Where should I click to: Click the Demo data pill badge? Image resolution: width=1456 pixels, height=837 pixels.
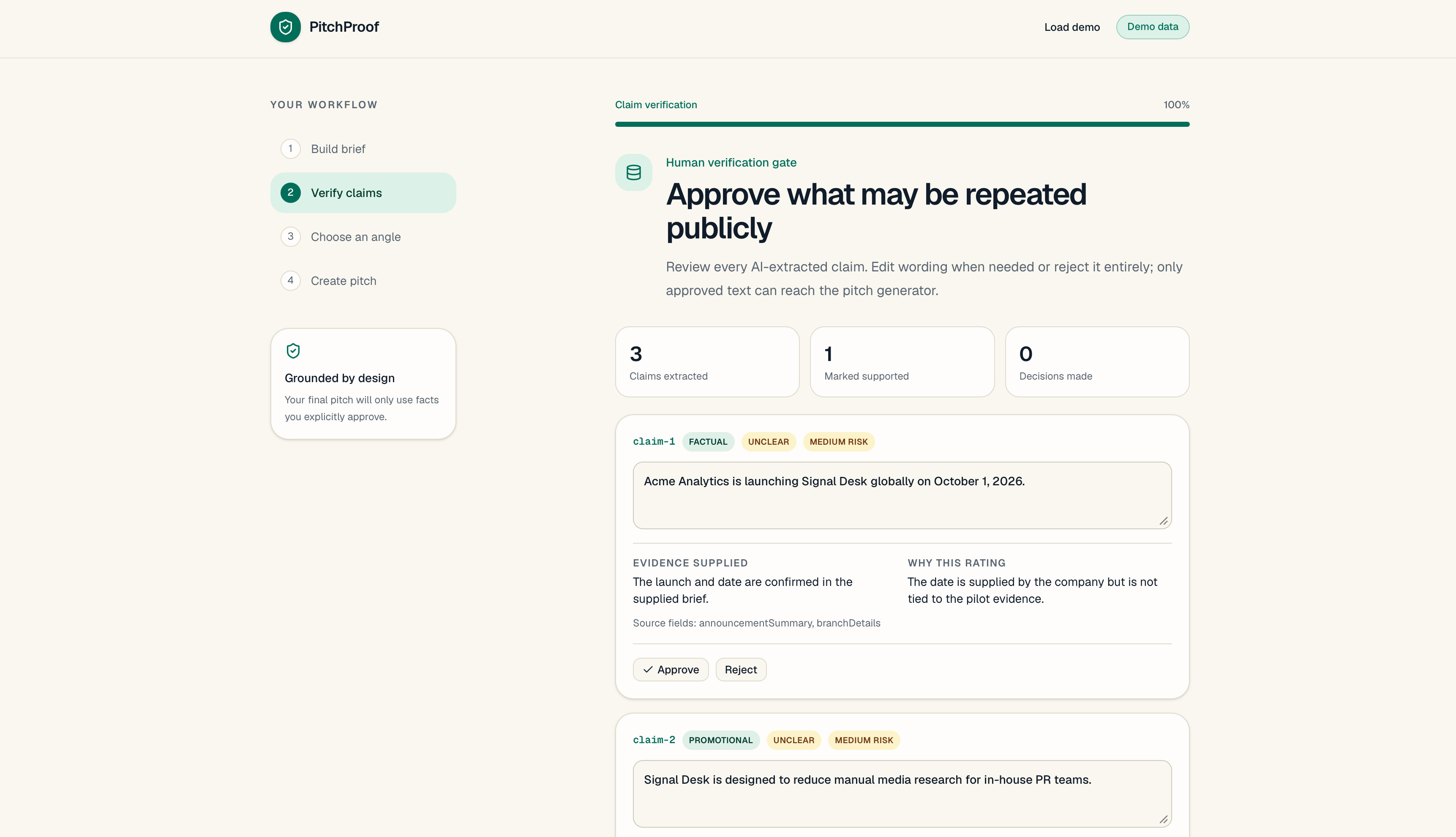tap(1152, 27)
